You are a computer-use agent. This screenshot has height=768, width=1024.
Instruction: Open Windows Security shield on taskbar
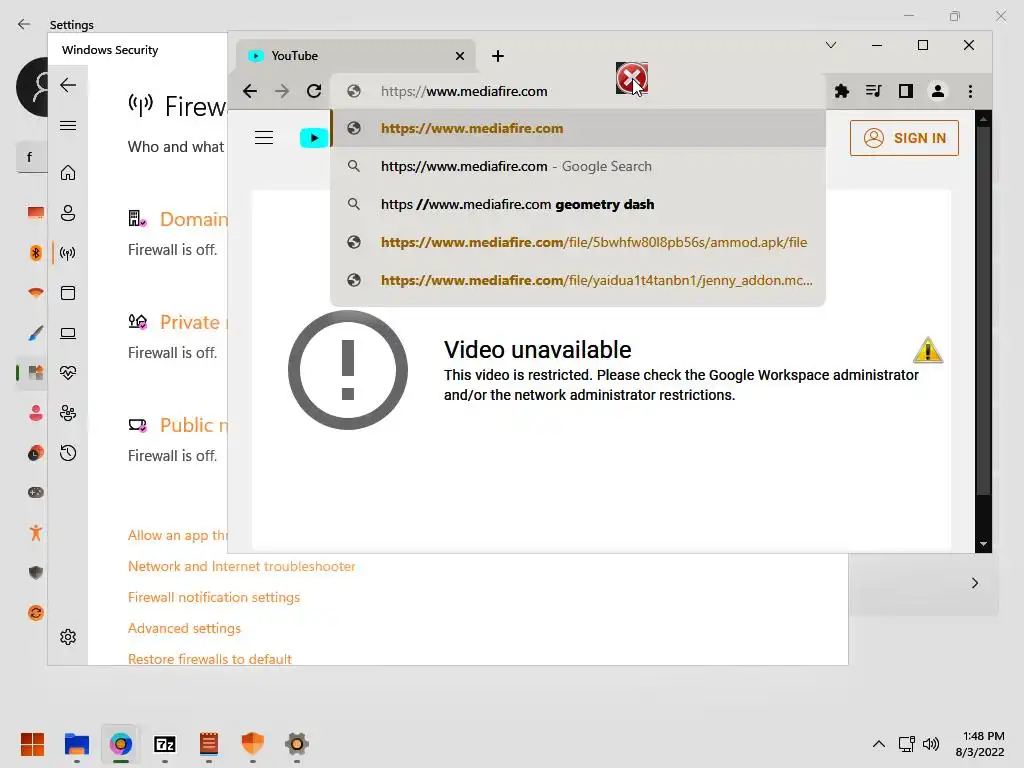[253, 744]
